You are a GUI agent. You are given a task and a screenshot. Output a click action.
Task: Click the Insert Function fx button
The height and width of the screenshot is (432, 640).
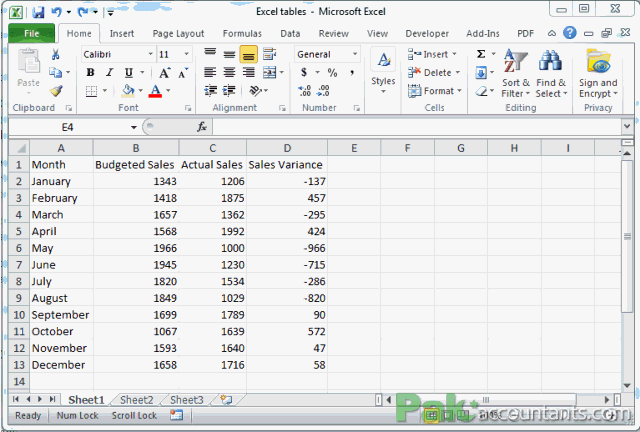[202, 127]
